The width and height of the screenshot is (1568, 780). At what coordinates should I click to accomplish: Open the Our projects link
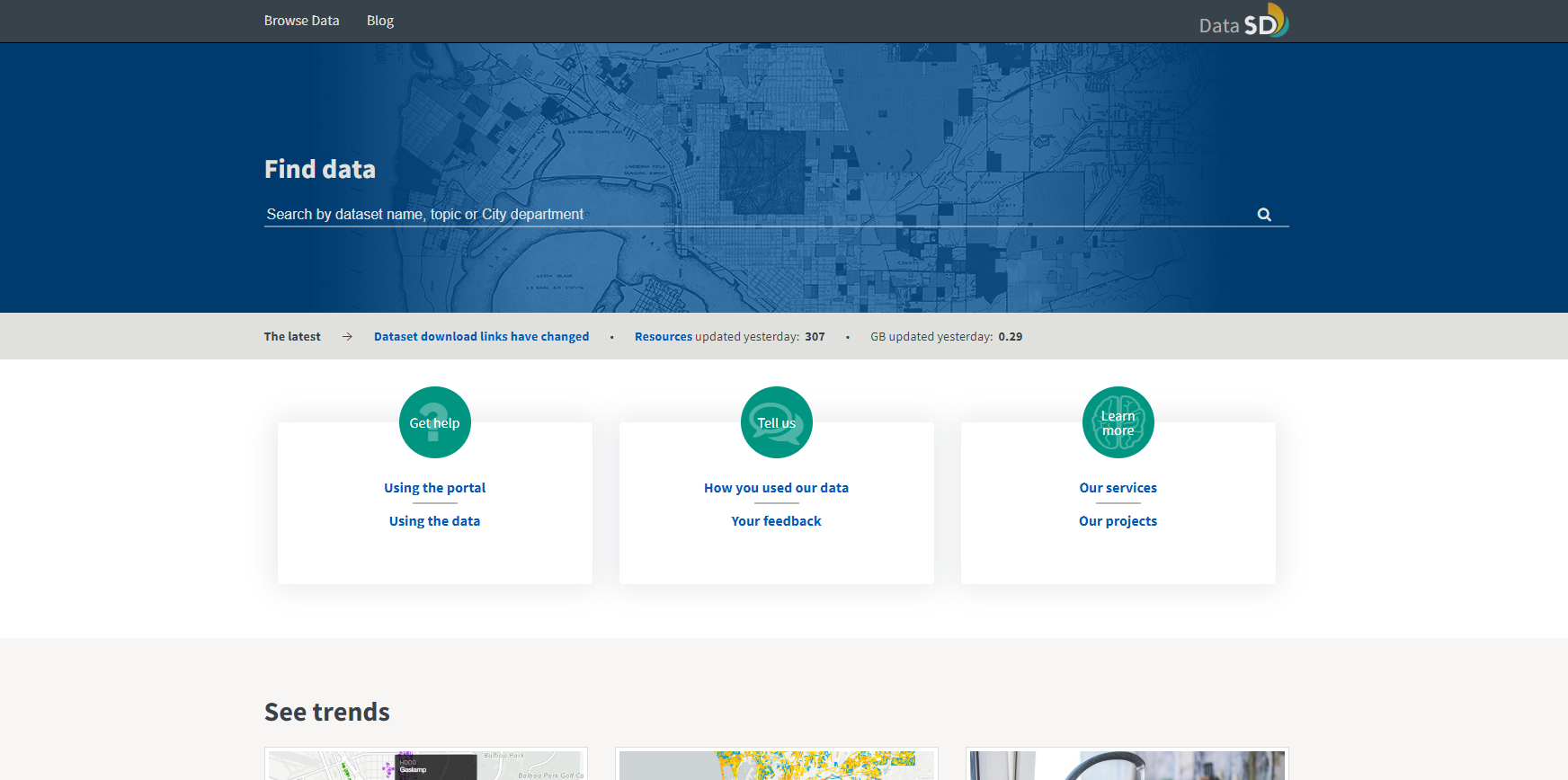click(1118, 521)
